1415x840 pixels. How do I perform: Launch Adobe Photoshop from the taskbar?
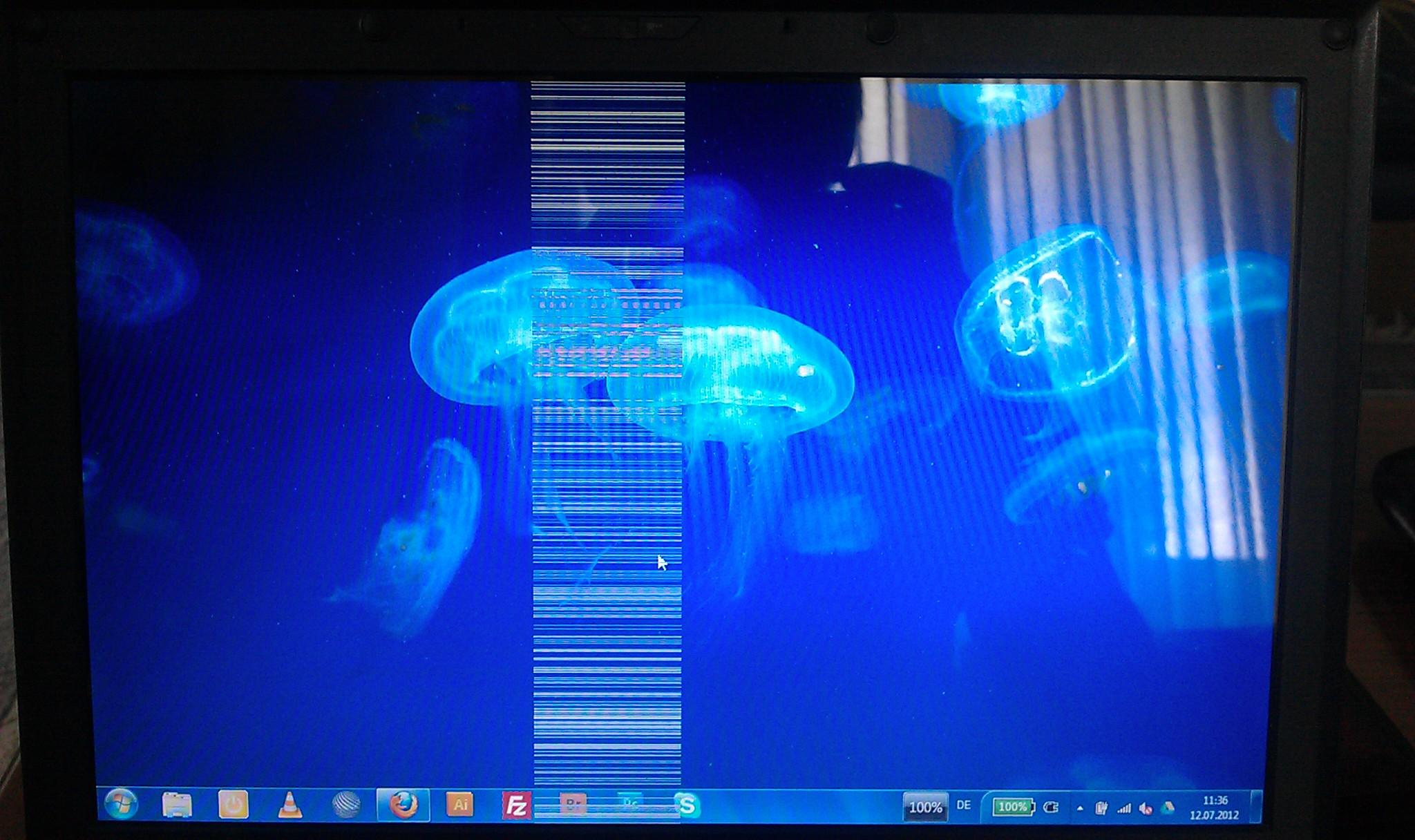629,804
